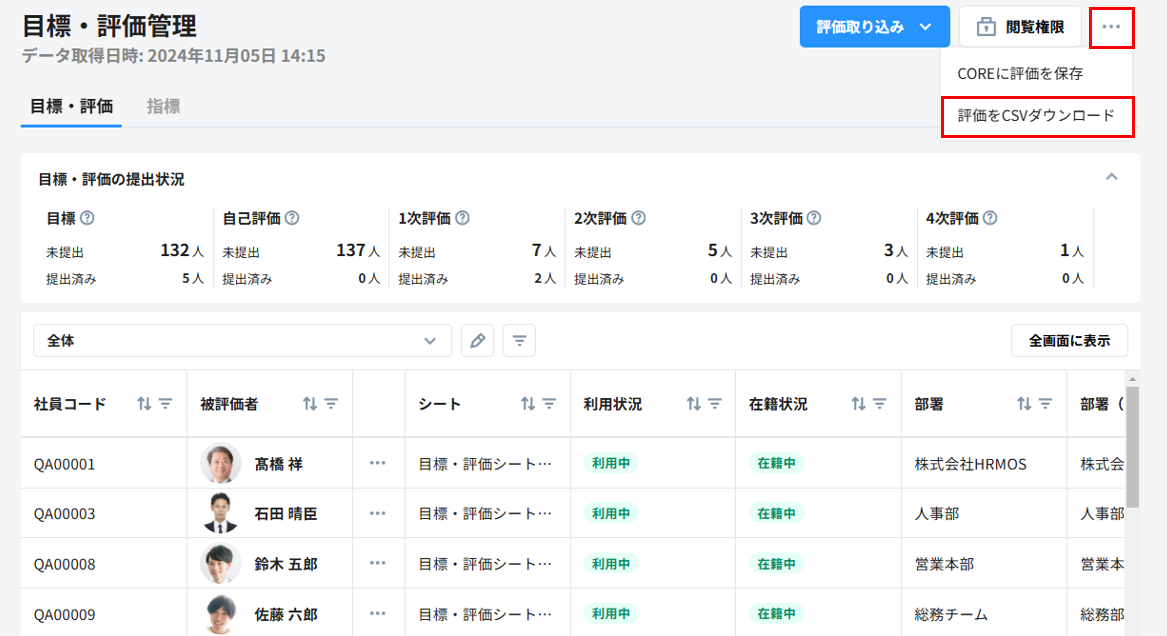Click the pencil edit icon beside view selector

[x=477, y=341]
